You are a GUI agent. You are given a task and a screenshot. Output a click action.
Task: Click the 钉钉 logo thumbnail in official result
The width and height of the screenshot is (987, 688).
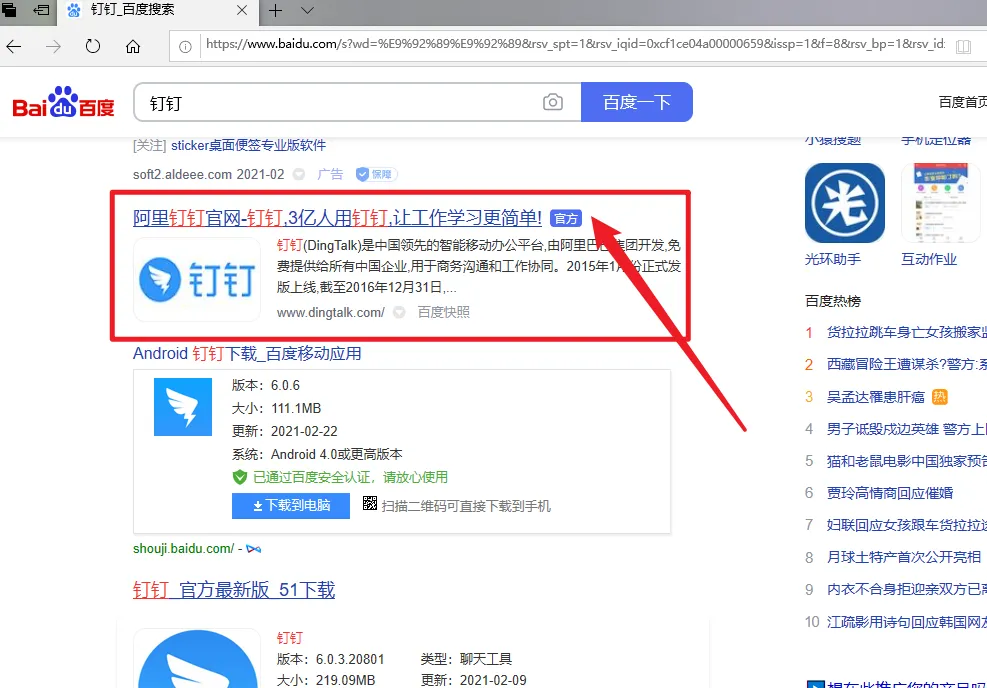click(197, 278)
